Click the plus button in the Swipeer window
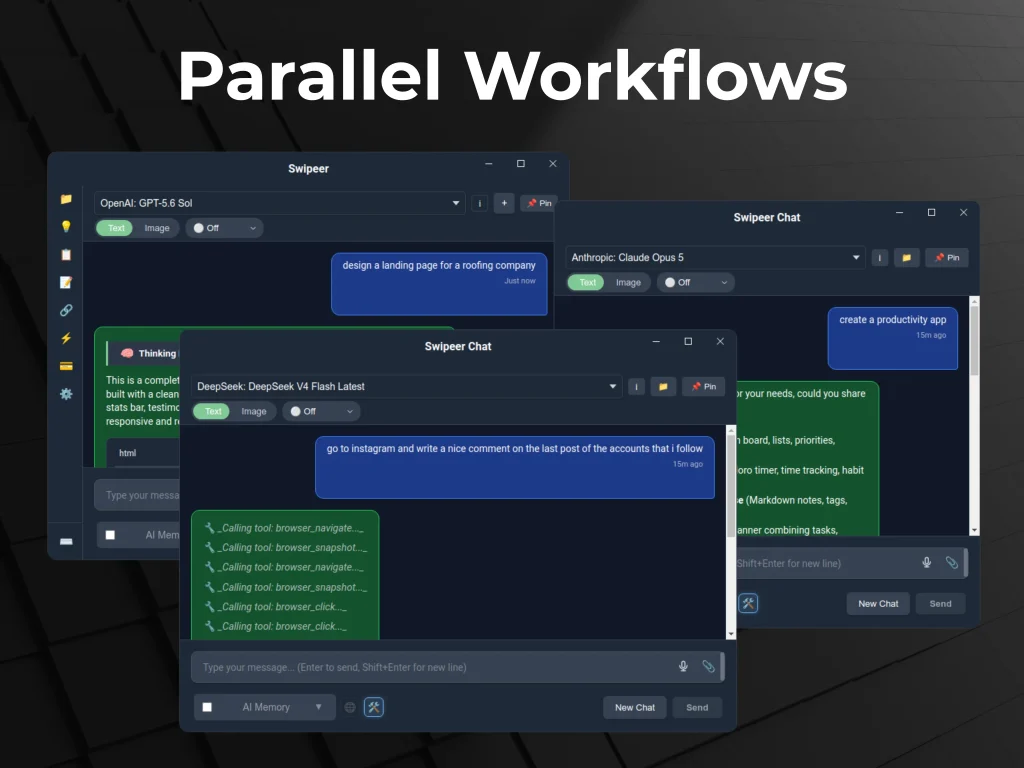This screenshot has width=1024, height=768. (x=504, y=203)
